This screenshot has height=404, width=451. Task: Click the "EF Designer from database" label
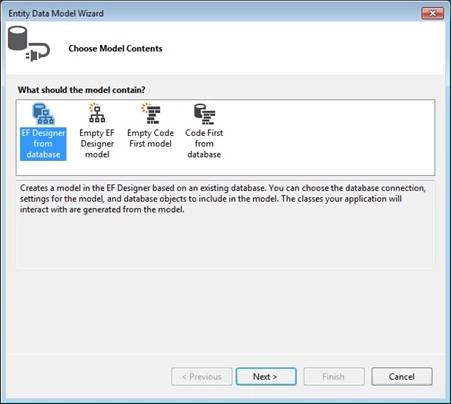pyautogui.click(x=43, y=144)
